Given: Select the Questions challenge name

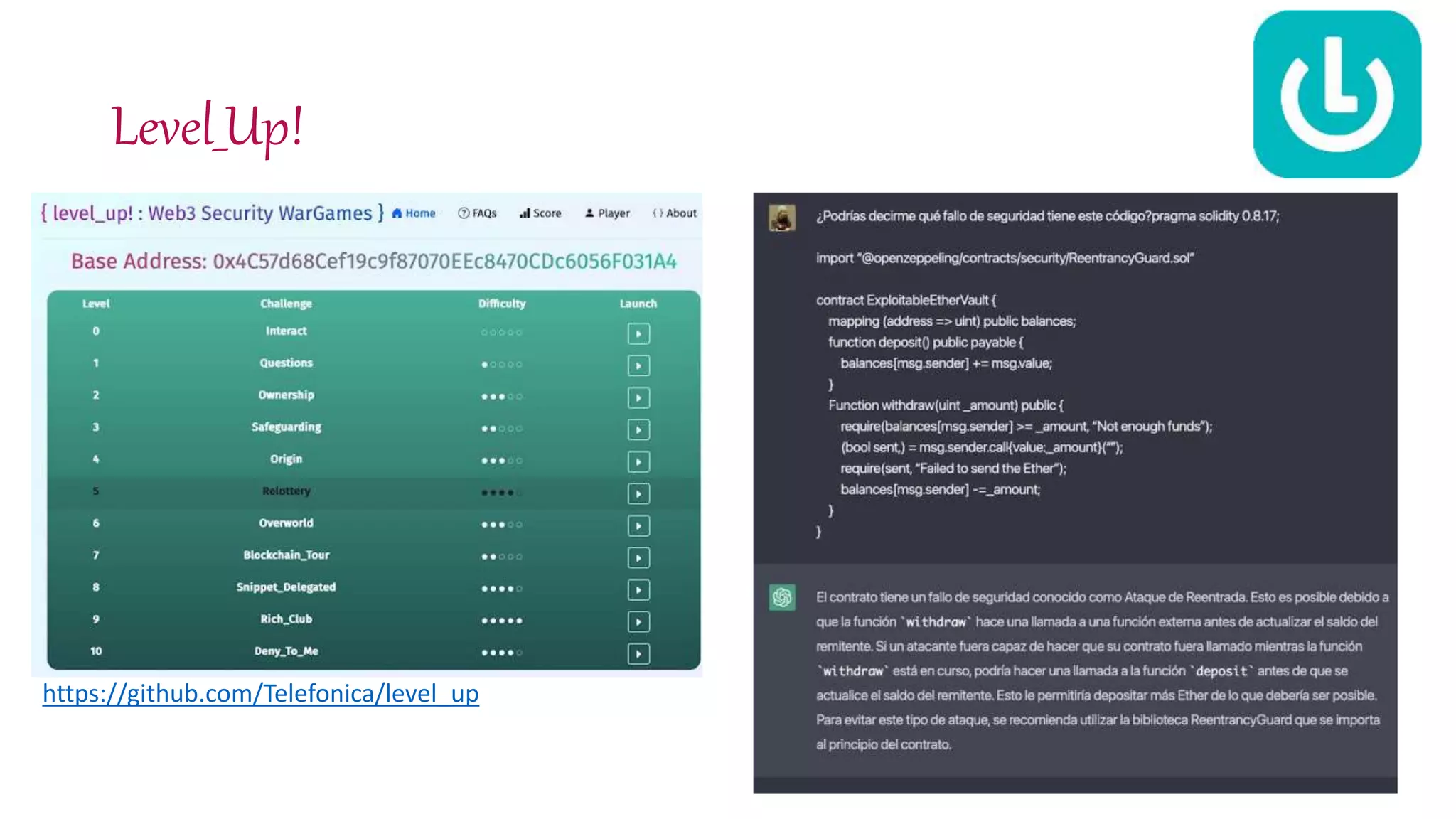Looking at the screenshot, I should coord(286,363).
